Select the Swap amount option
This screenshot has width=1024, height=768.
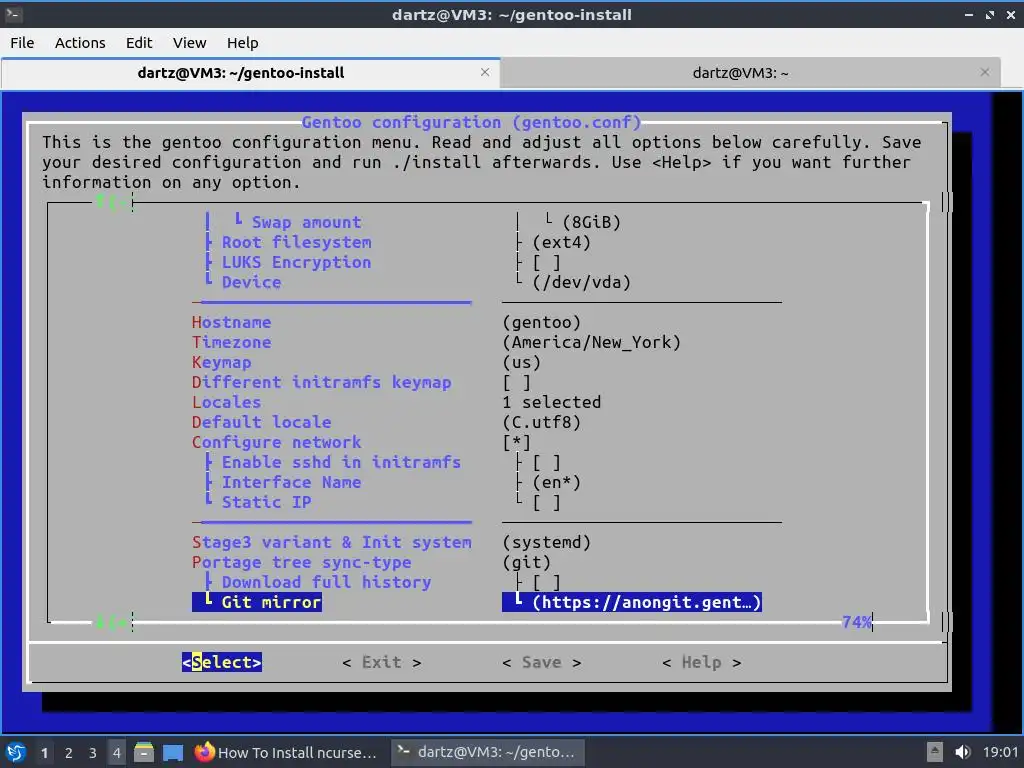(306, 223)
